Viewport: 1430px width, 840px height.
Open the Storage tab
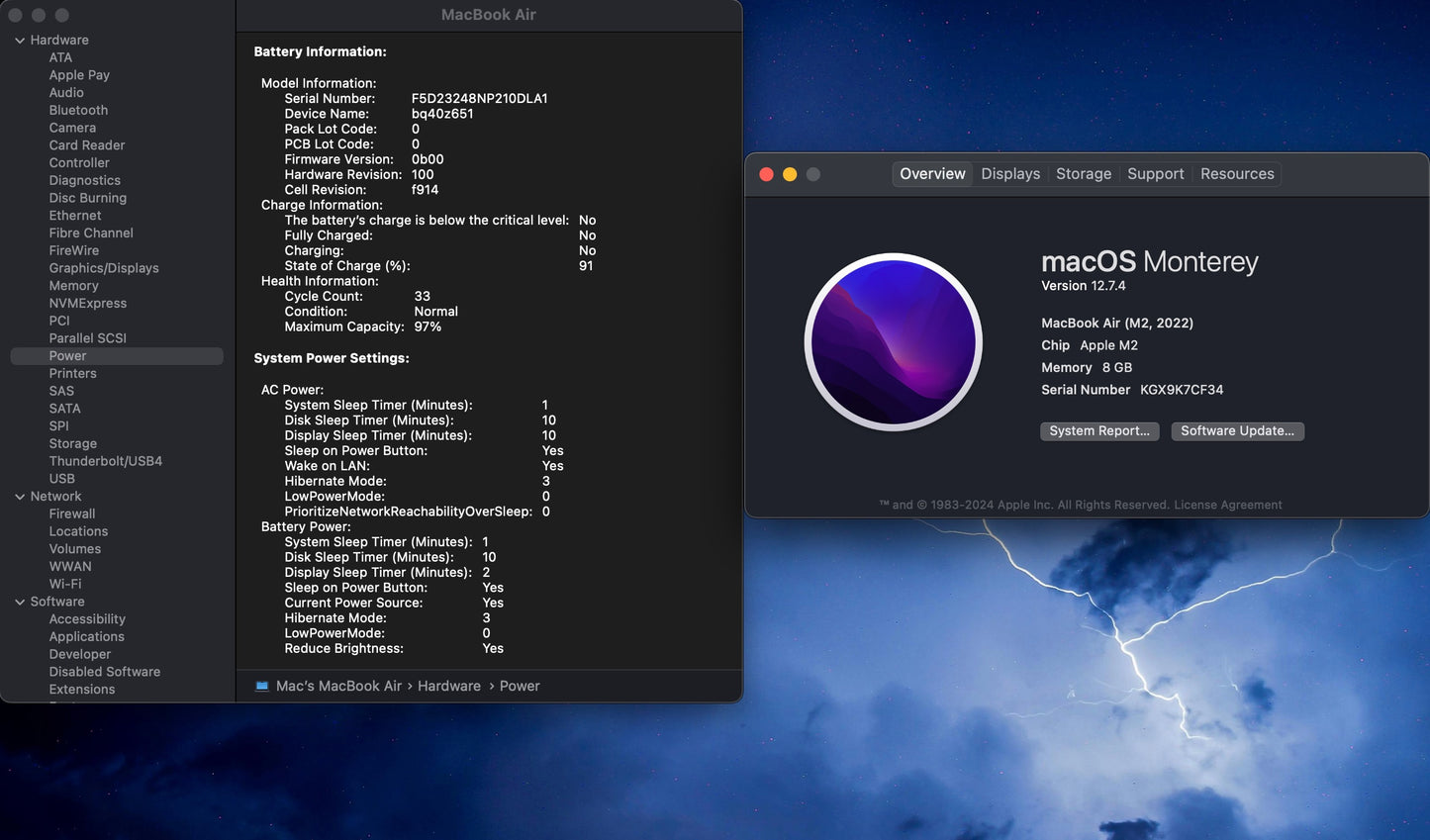(x=1083, y=174)
